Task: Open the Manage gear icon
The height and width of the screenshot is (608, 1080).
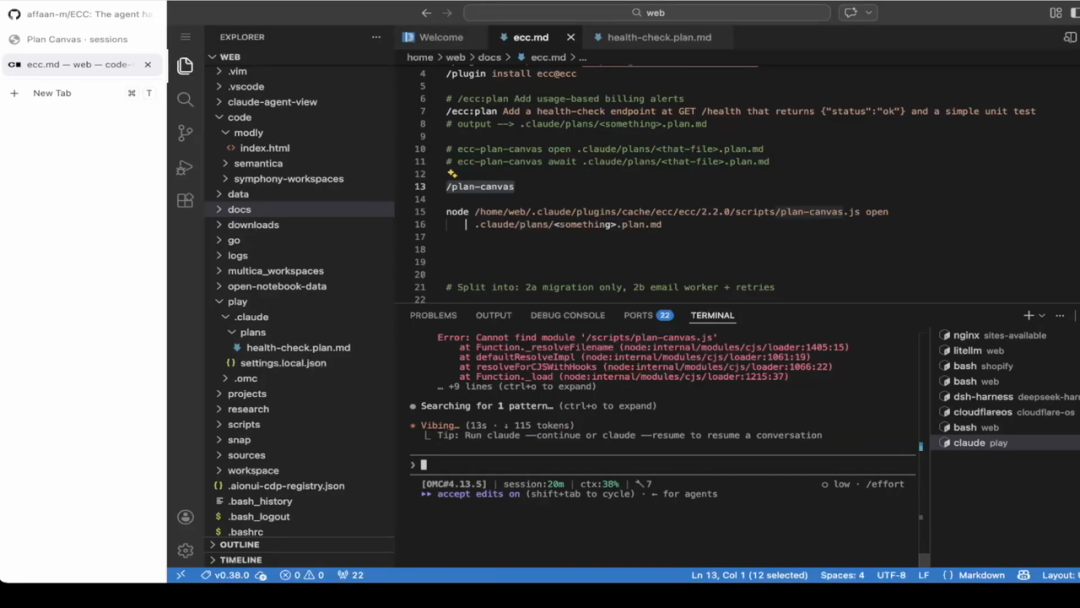Action: pos(185,550)
